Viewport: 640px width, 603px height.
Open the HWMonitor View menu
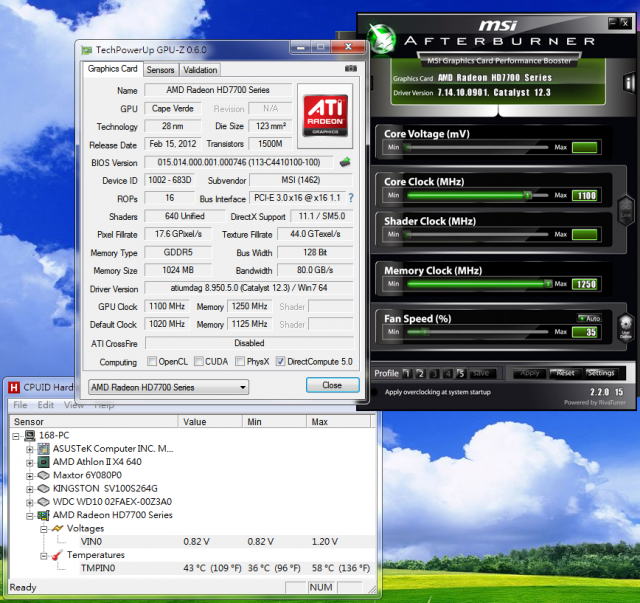point(73,405)
